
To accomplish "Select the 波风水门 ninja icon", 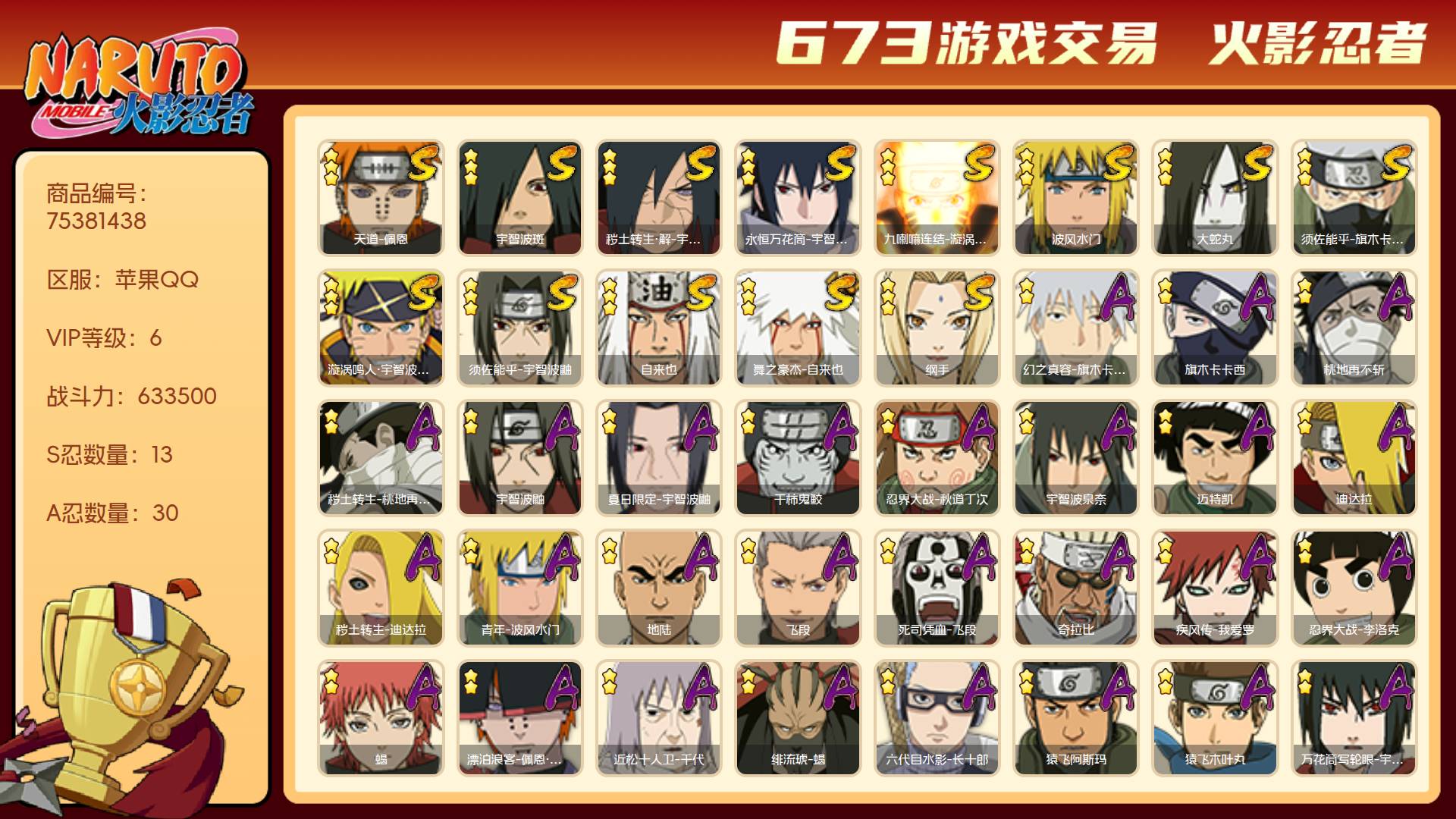I will (1076, 197).
